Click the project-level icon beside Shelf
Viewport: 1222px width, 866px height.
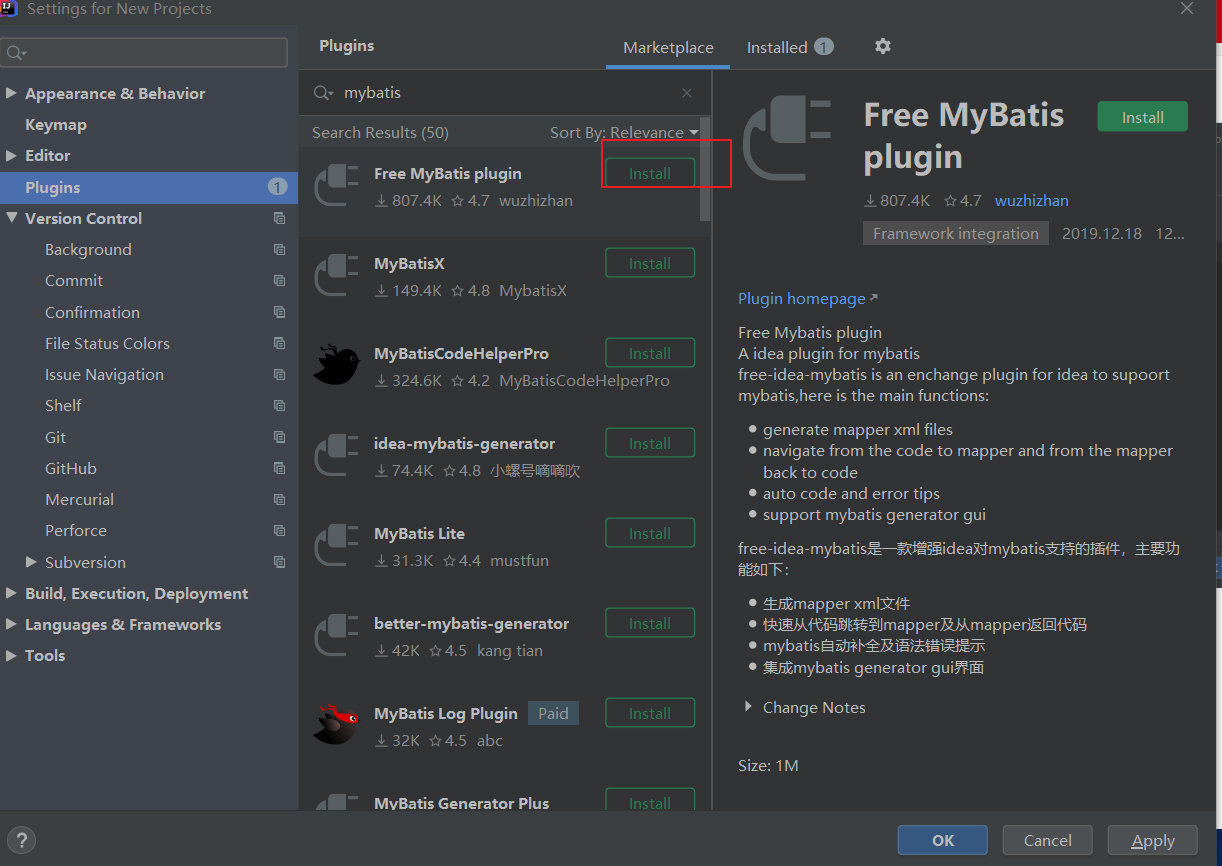pos(279,406)
